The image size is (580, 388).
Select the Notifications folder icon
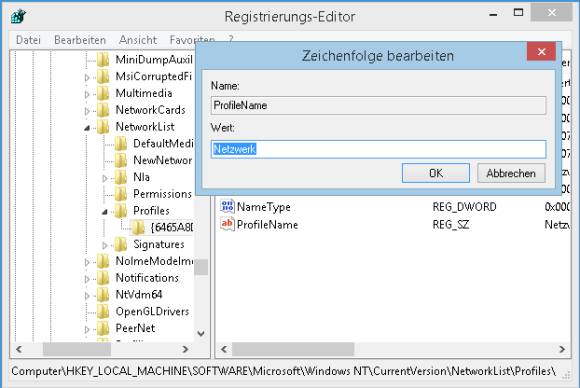[x=103, y=278]
